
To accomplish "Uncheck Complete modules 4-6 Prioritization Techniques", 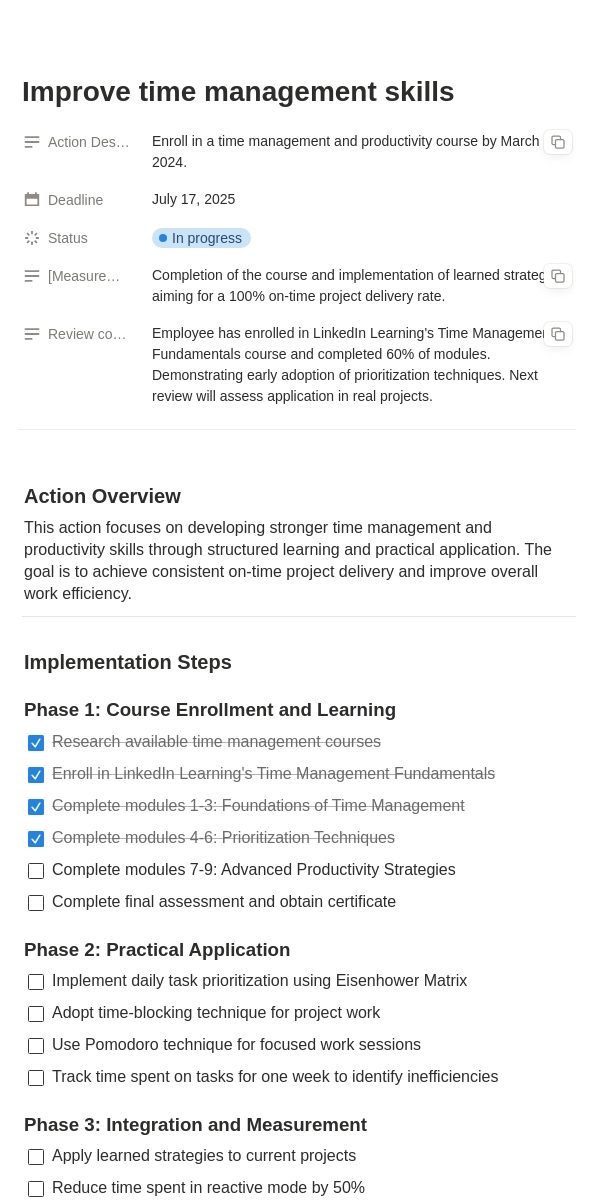I will point(36,839).
